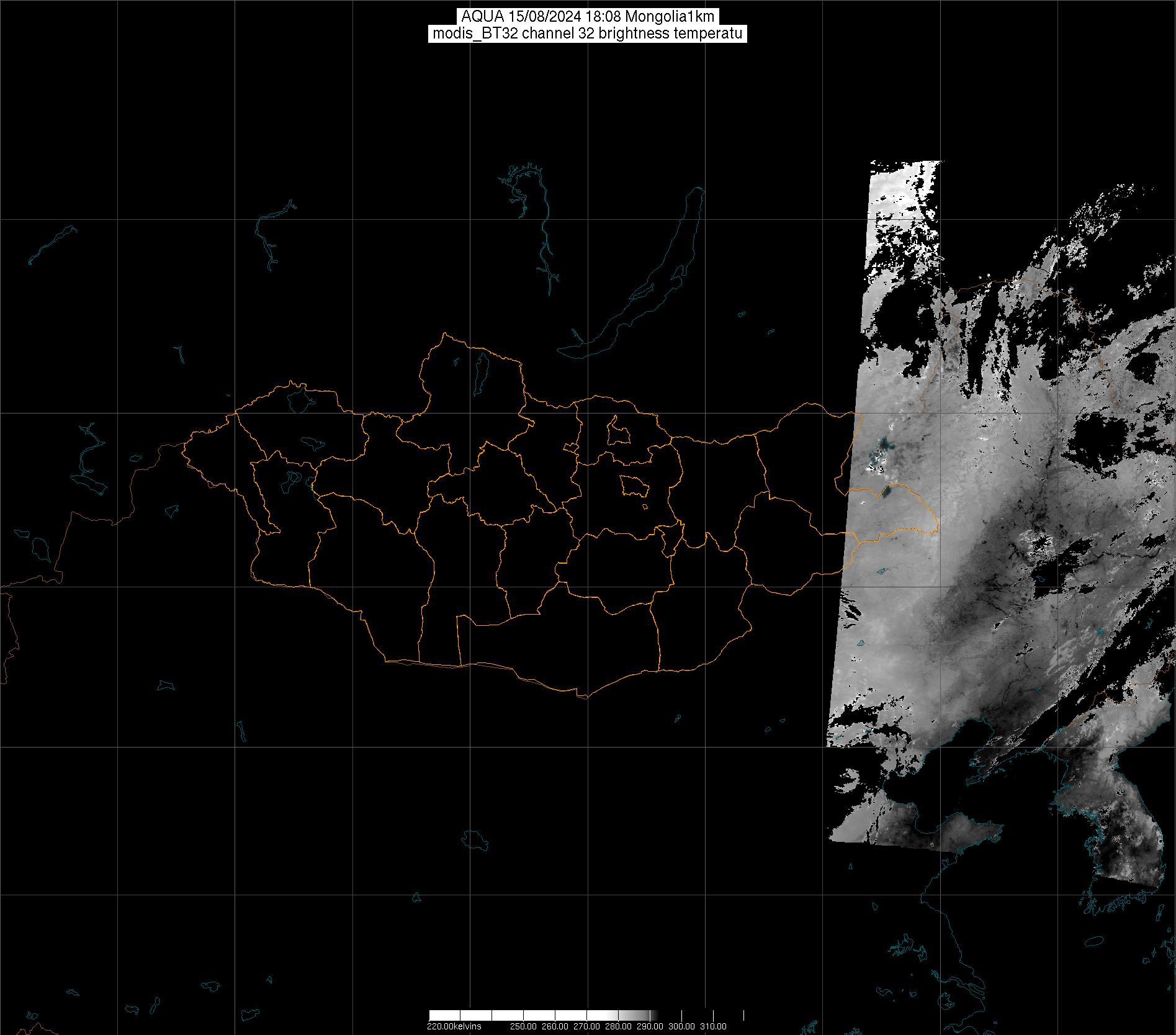1176x1035 pixels.
Task: Select the 260.00 label on the legend
Action: click(556, 1026)
